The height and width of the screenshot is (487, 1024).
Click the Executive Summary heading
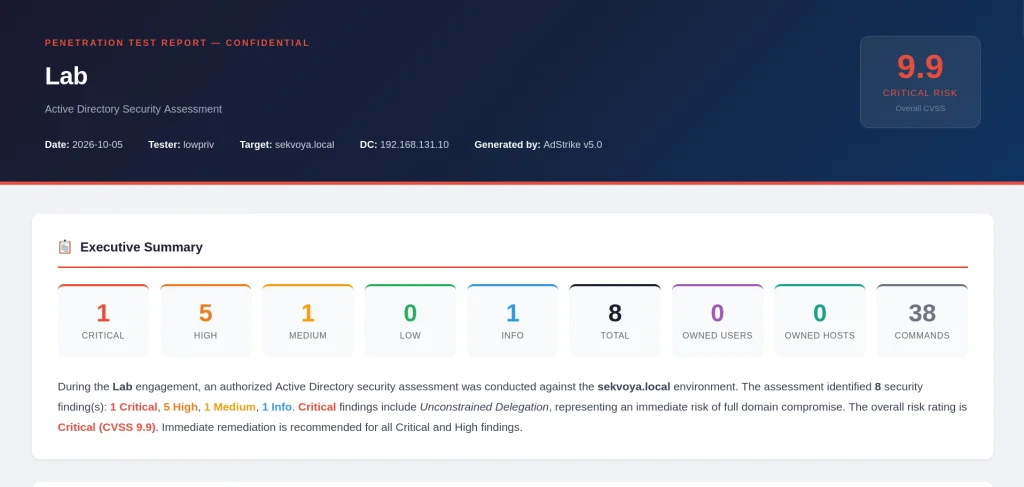tap(141, 247)
